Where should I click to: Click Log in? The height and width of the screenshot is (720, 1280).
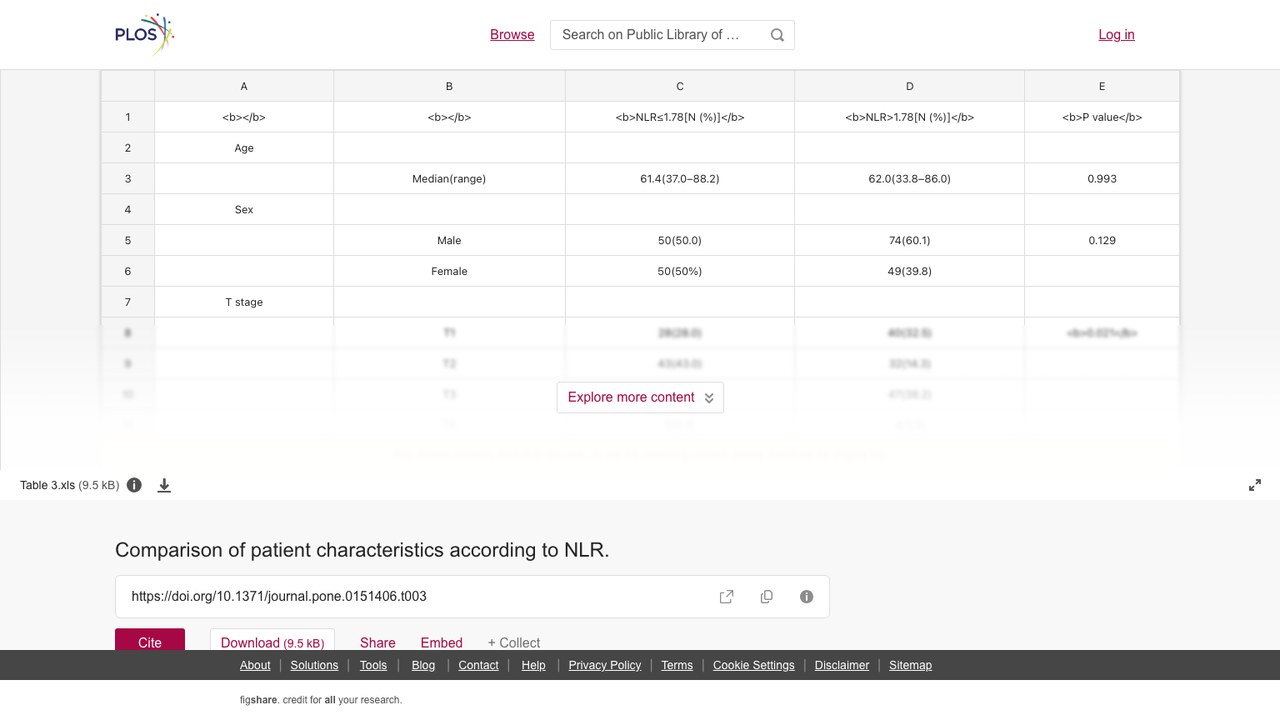[1116, 34]
